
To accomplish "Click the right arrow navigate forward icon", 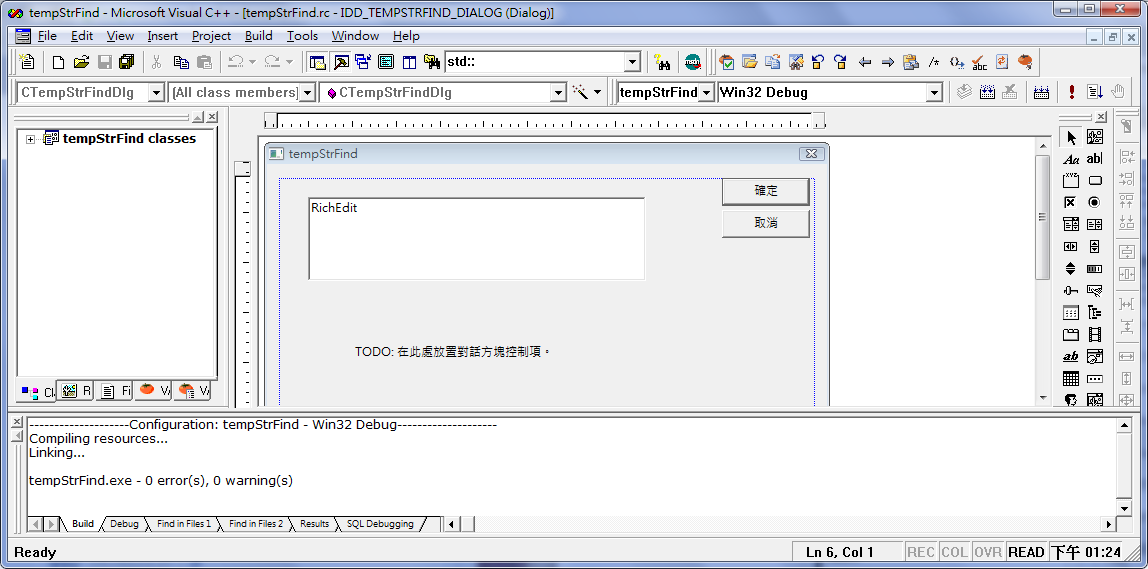I will coord(887,62).
